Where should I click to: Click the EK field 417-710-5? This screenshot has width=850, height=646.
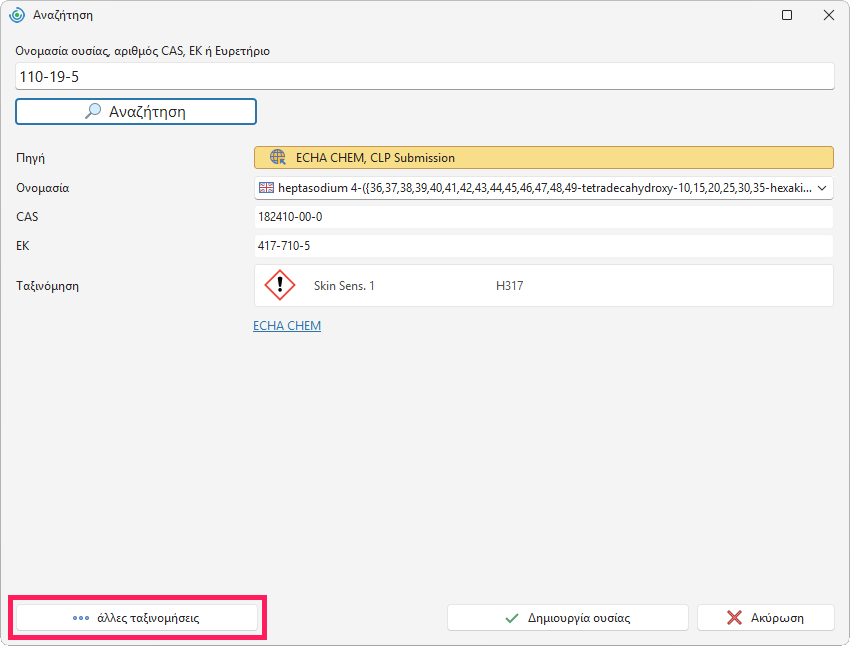click(544, 246)
